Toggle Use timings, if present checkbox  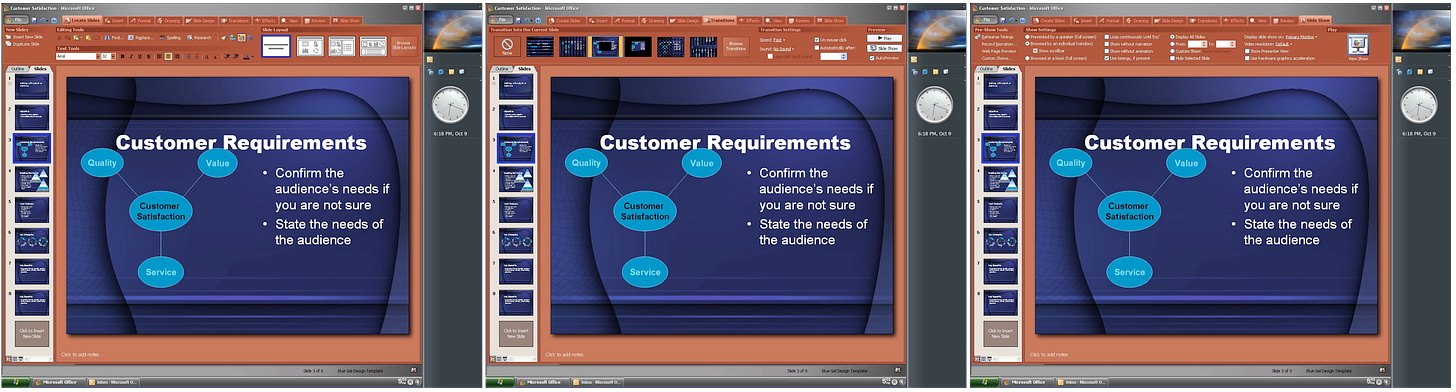[x=1107, y=58]
